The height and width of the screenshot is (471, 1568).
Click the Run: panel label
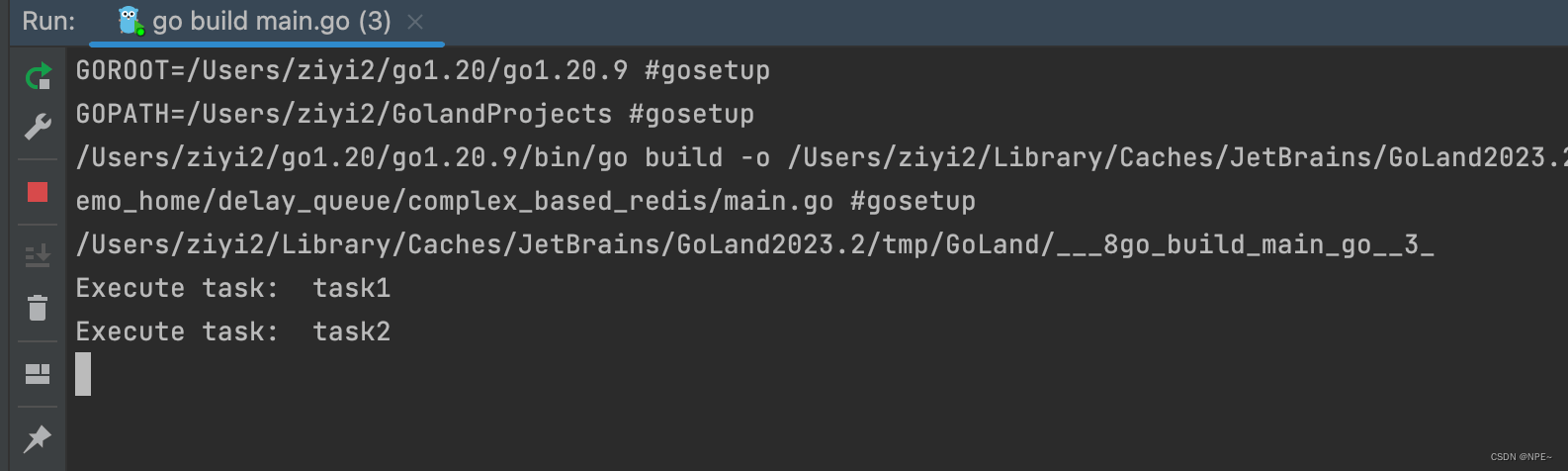pos(48,22)
